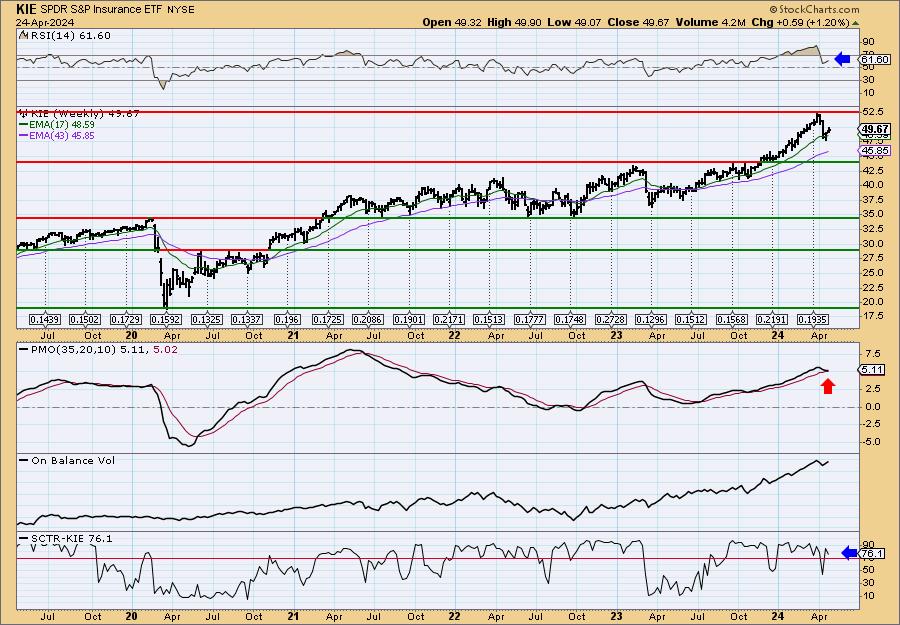Click the 5.11 PMO axis tag
The width and height of the screenshot is (900, 625).
click(873, 370)
